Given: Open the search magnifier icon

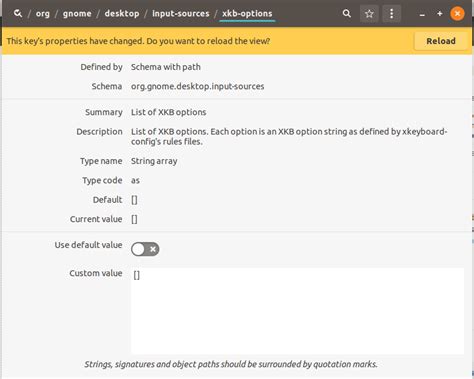Looking at the screenshot, I should pos(347,14).
